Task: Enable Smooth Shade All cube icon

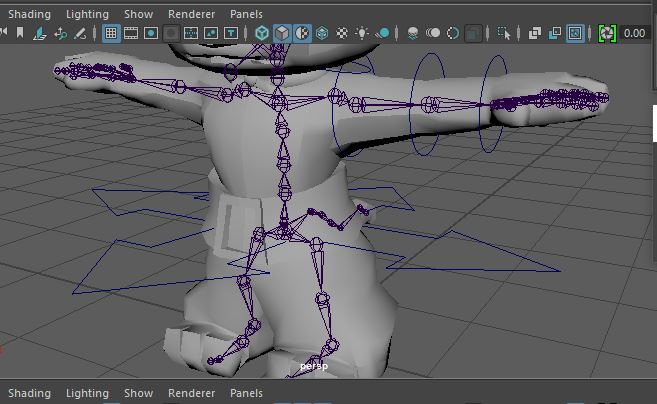Action: point(282,33)
